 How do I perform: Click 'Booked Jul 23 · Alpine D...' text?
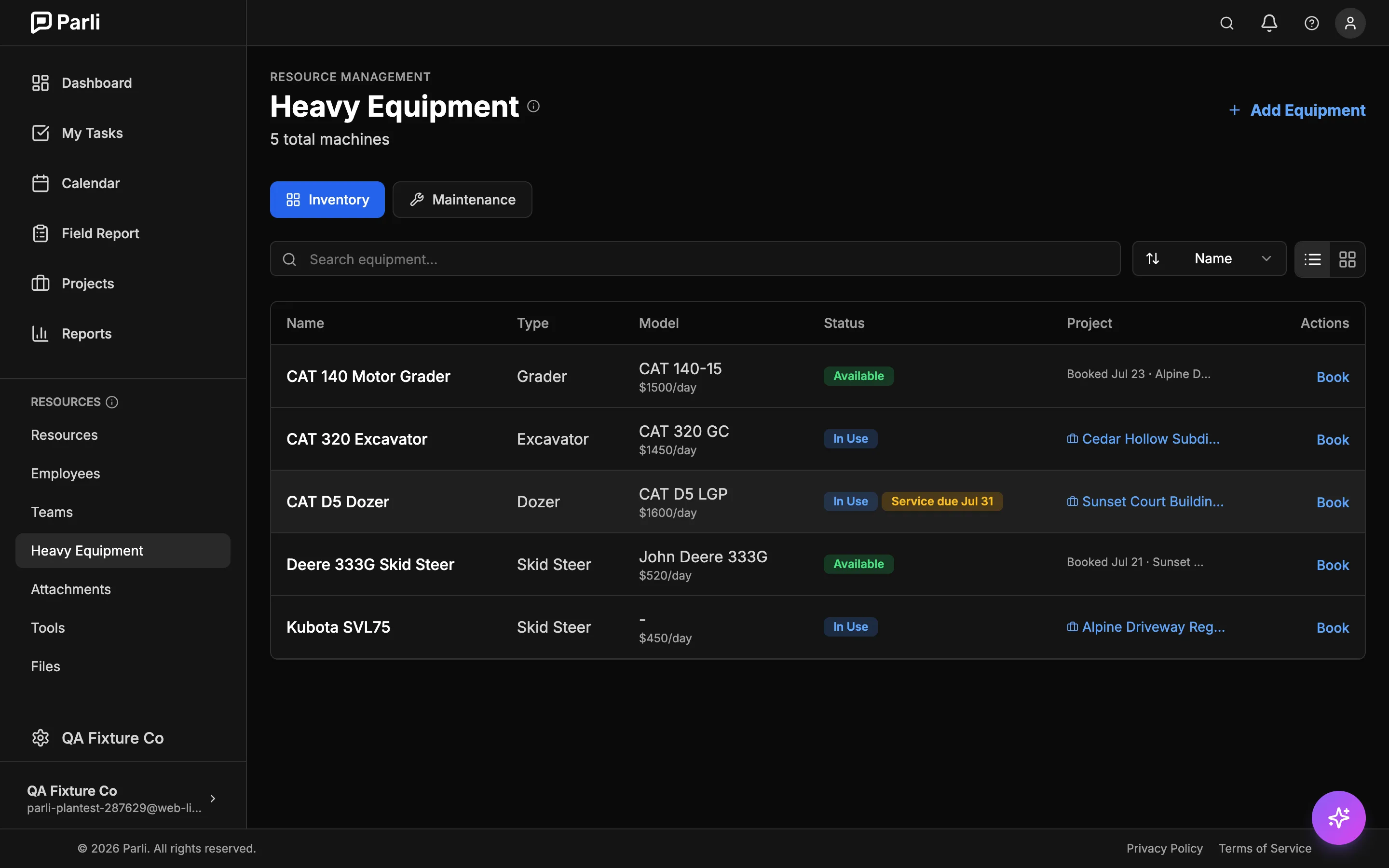(1139, 374)
